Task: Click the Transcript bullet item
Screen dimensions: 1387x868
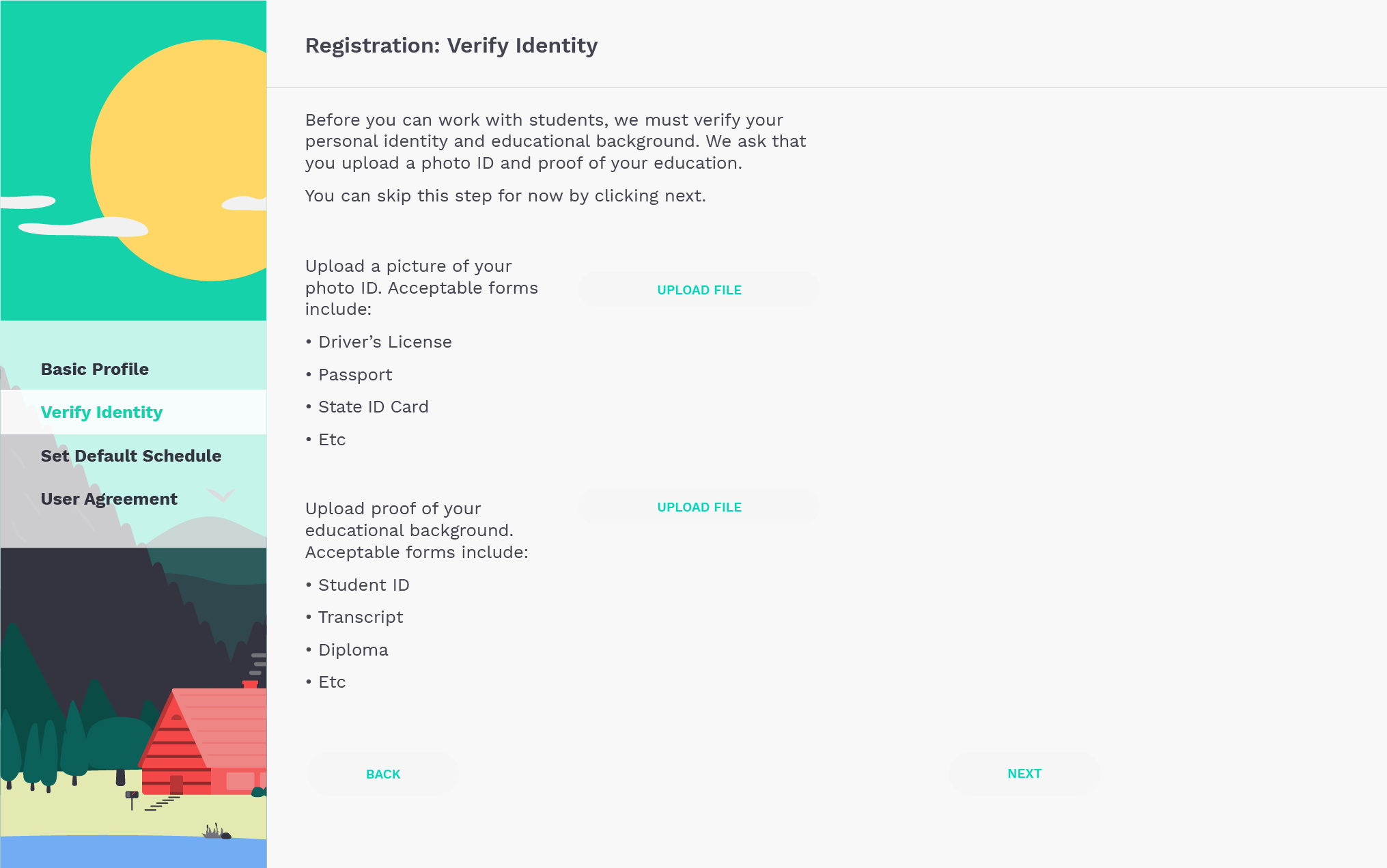Action: pyautogui.click(x=354, y=617)
